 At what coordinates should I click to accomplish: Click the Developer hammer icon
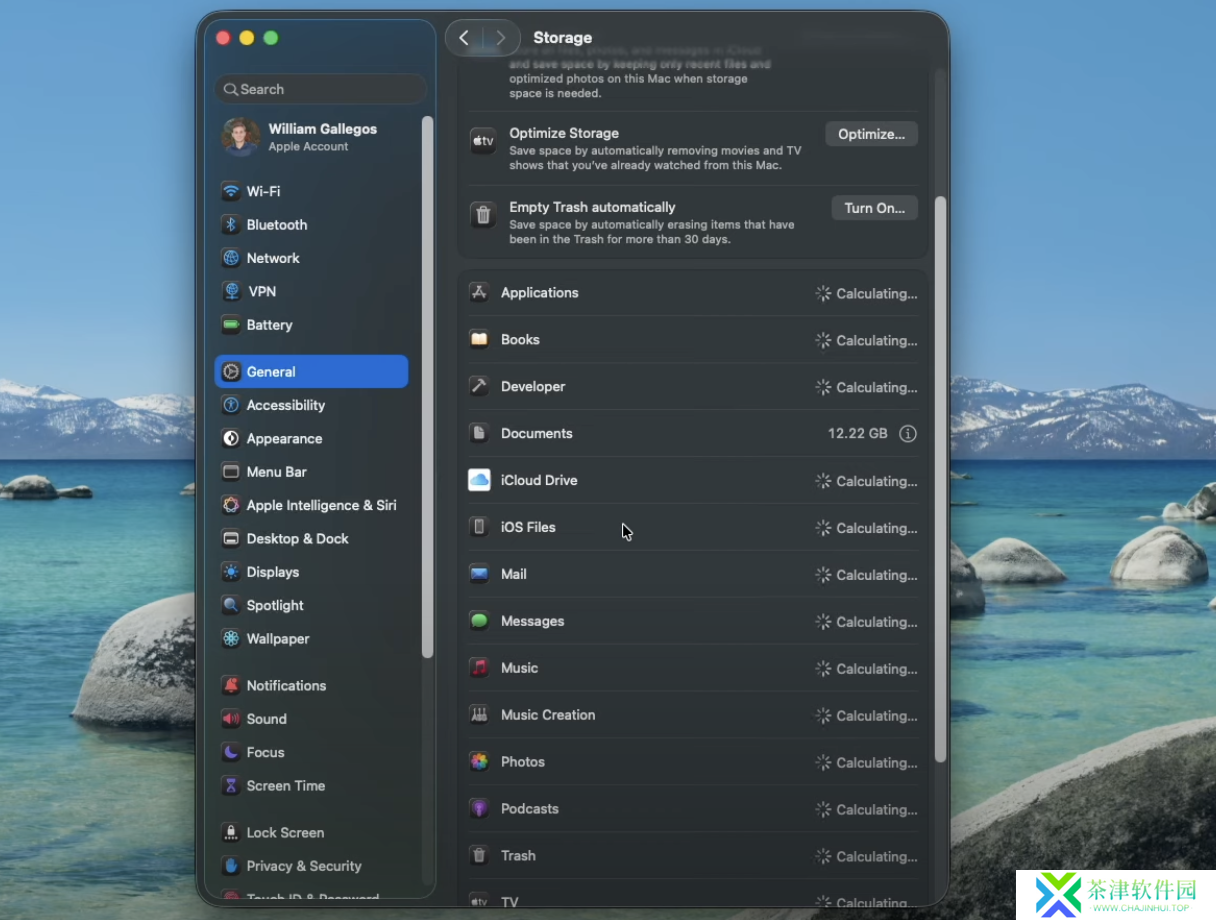(479, 386)
